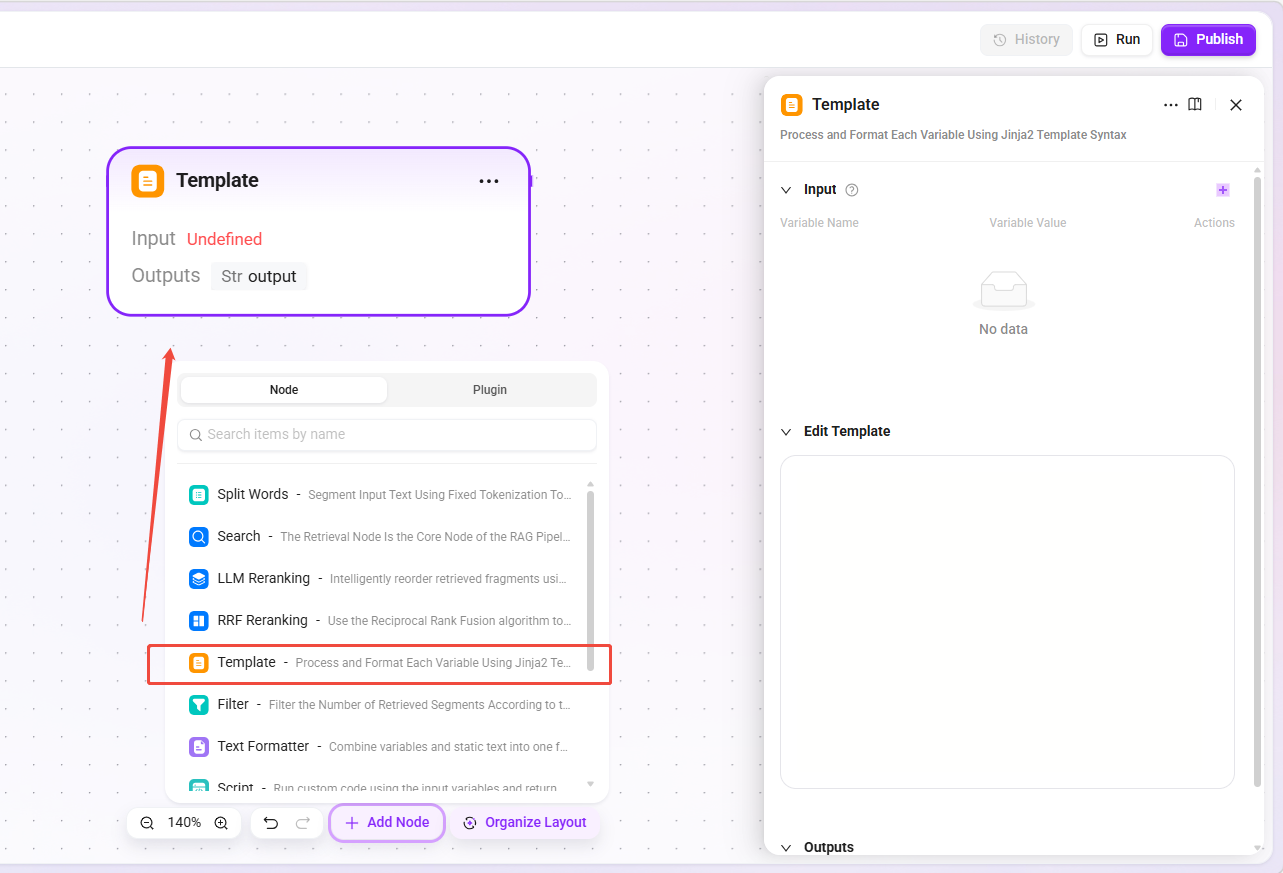This screenshot has width=1283, height=873.
Task: Select Filter from node list
Action: [381, 705]
